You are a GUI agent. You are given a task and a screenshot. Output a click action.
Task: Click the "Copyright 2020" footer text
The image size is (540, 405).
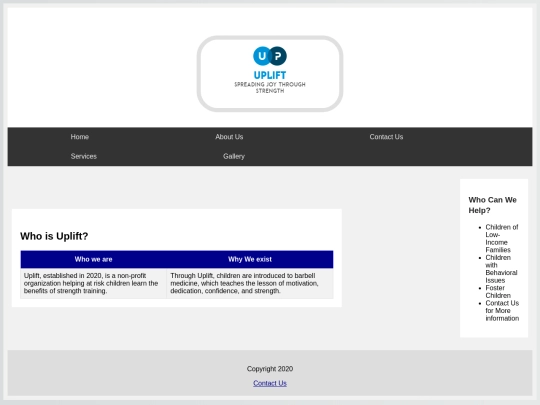pos(270,369)
